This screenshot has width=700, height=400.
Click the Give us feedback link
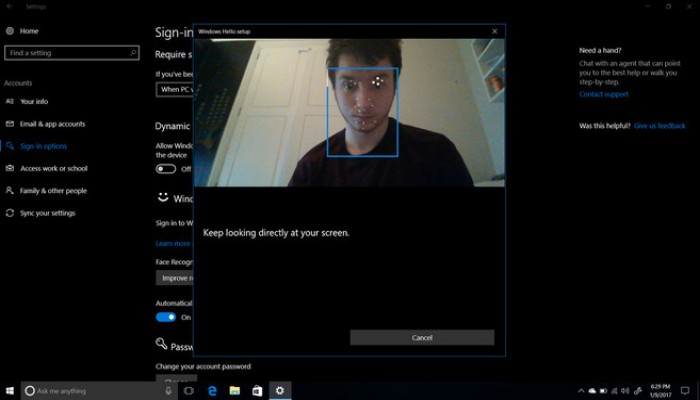tap(659, 126)
